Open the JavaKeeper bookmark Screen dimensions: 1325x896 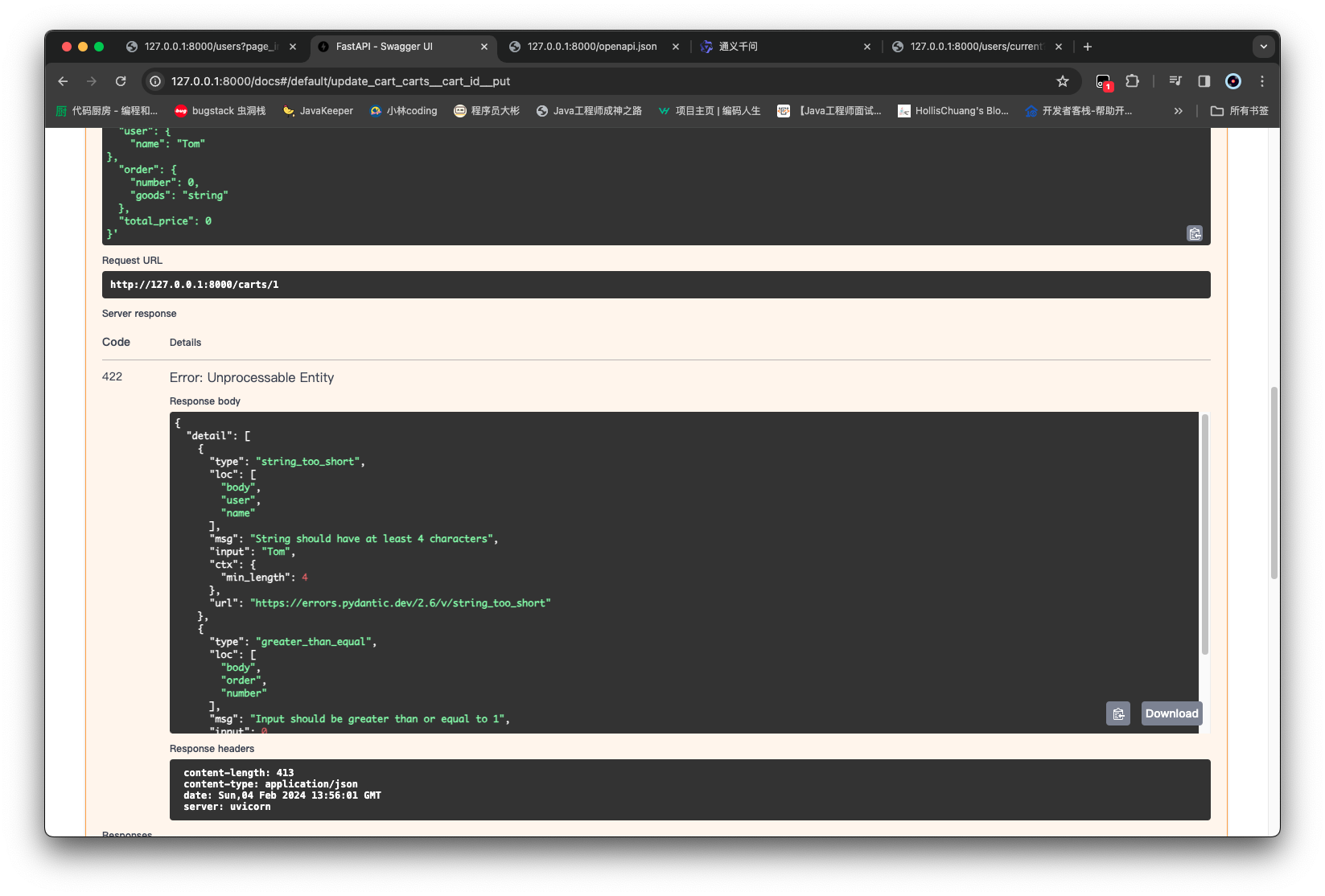pos(318,111)
